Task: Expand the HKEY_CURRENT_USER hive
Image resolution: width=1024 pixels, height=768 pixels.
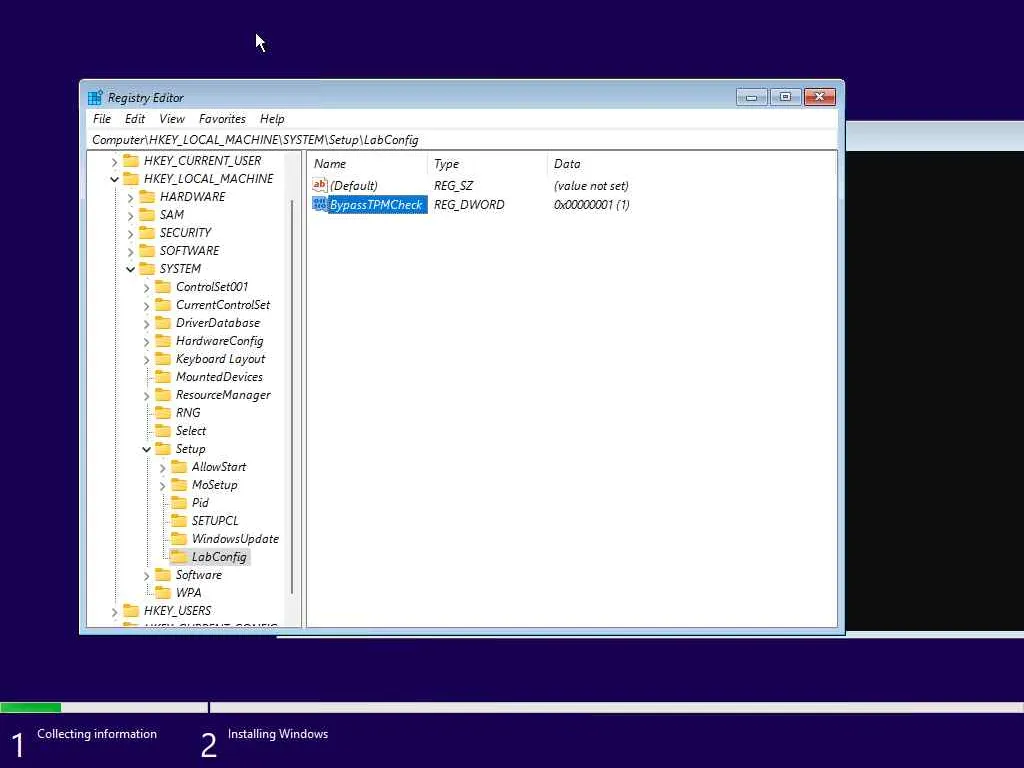Action: (x=114, y=161)
